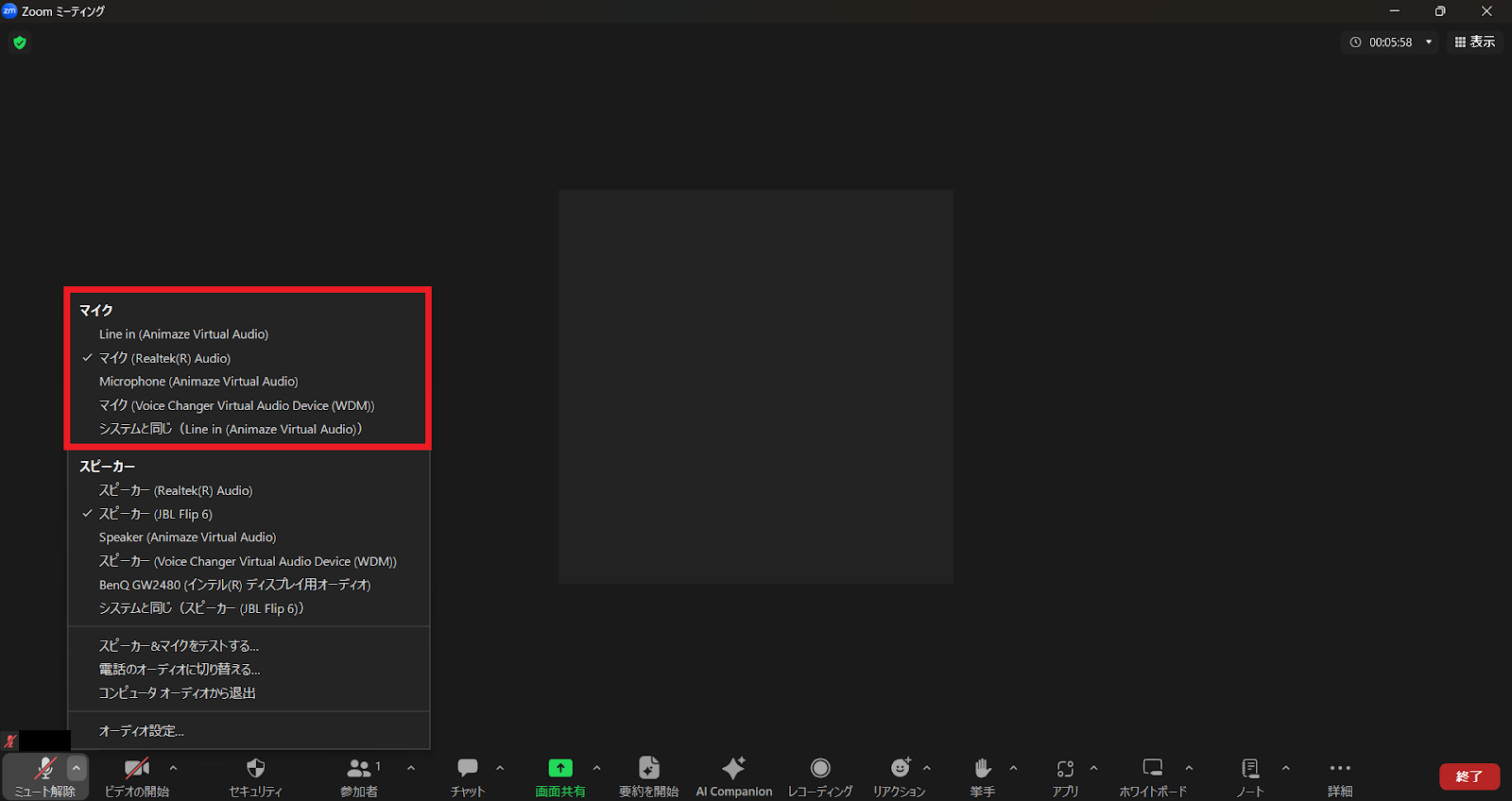
Task: Minimize the Zoom meeting window
Action: tap(1394, 11)
